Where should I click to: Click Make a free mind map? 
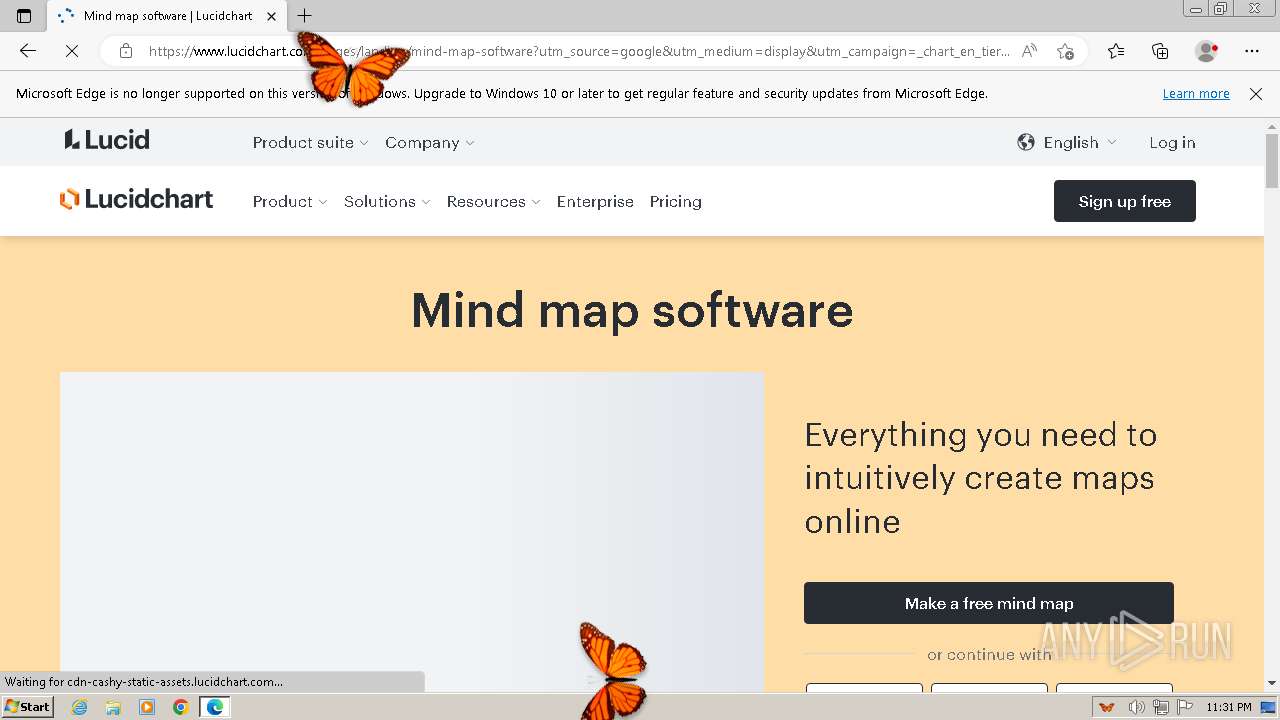pyautogui.click(x=989, y=603)
